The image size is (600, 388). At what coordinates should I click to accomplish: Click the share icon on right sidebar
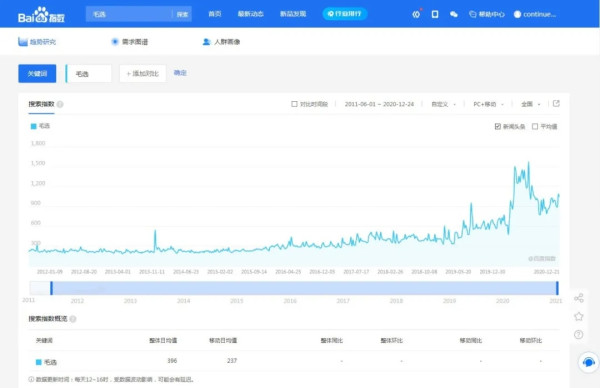click(x=579, y=298)
